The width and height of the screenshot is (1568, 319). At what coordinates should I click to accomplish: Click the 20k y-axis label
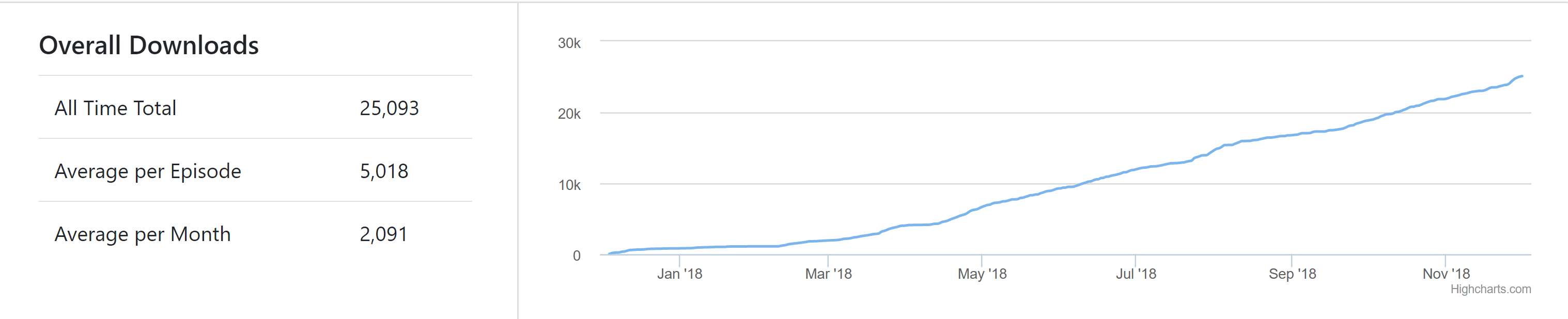569,114
